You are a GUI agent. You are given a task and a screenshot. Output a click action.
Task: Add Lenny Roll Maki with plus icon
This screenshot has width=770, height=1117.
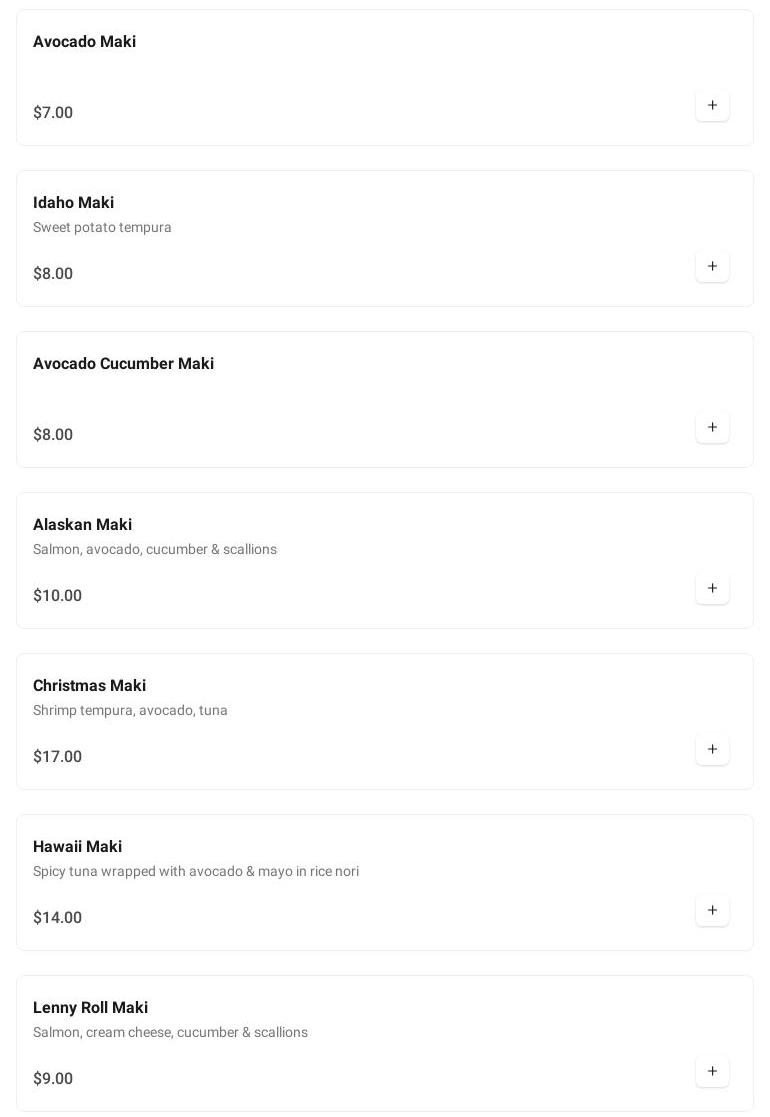pyautogui.click(x=712, y=1071)
